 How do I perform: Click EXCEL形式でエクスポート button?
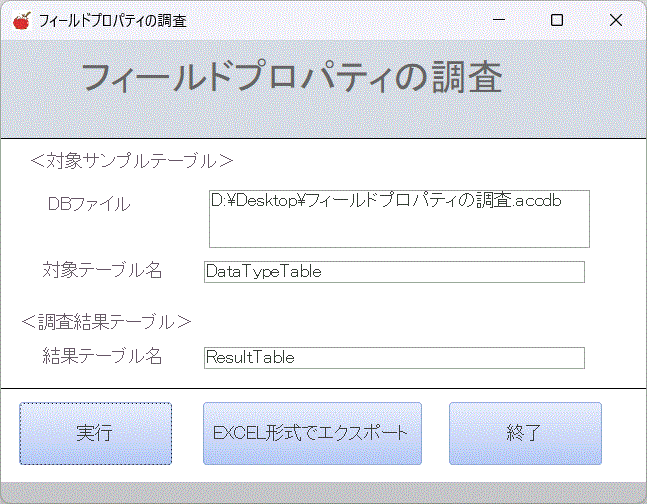[312, 433]
